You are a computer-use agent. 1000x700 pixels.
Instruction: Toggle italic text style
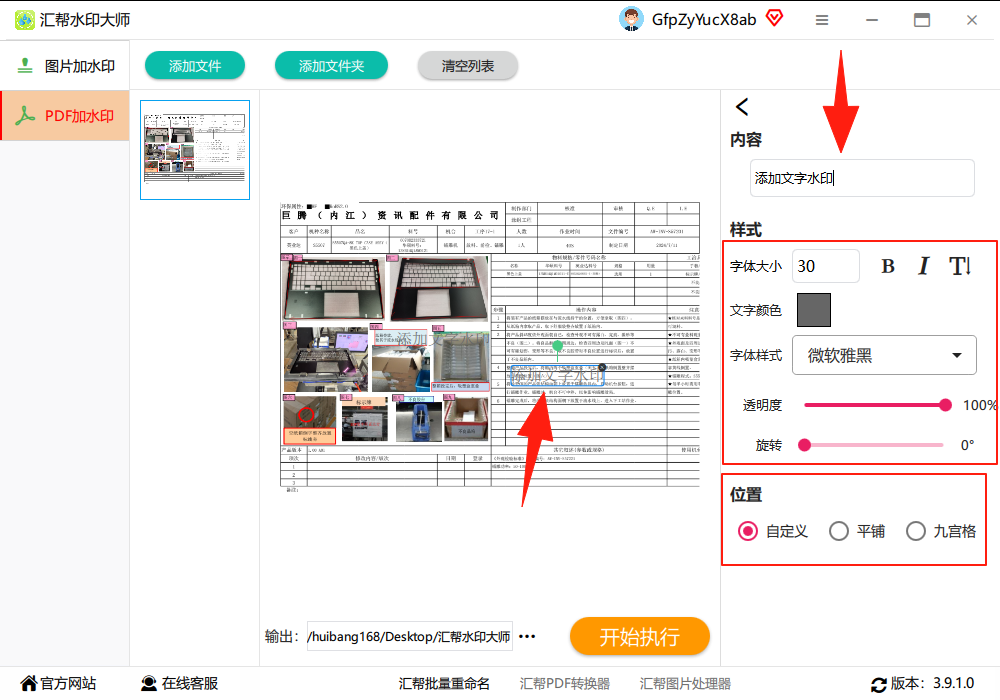tap(923, 266)
